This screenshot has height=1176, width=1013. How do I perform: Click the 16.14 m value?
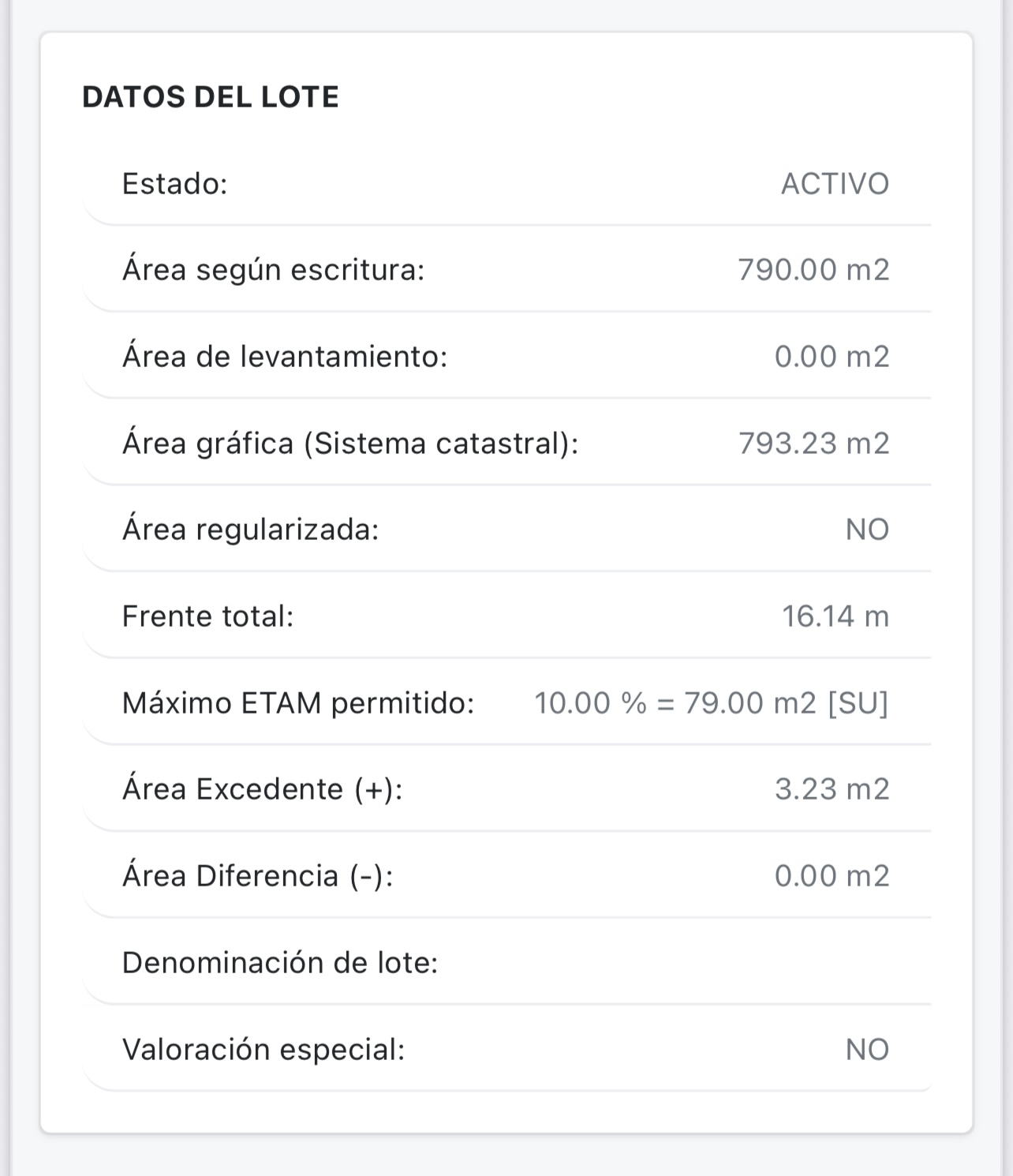coord(835,616)
